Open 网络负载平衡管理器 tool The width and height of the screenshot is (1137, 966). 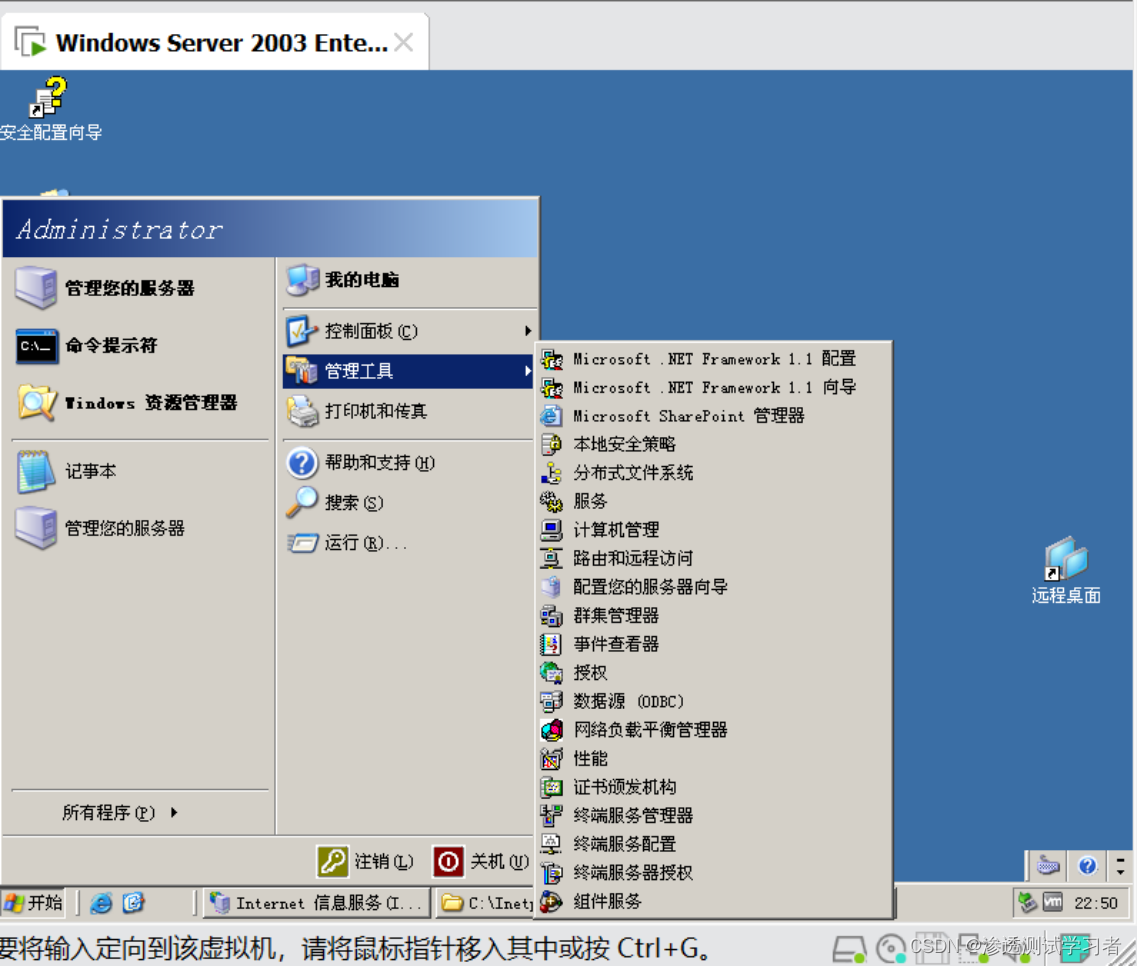714,730
